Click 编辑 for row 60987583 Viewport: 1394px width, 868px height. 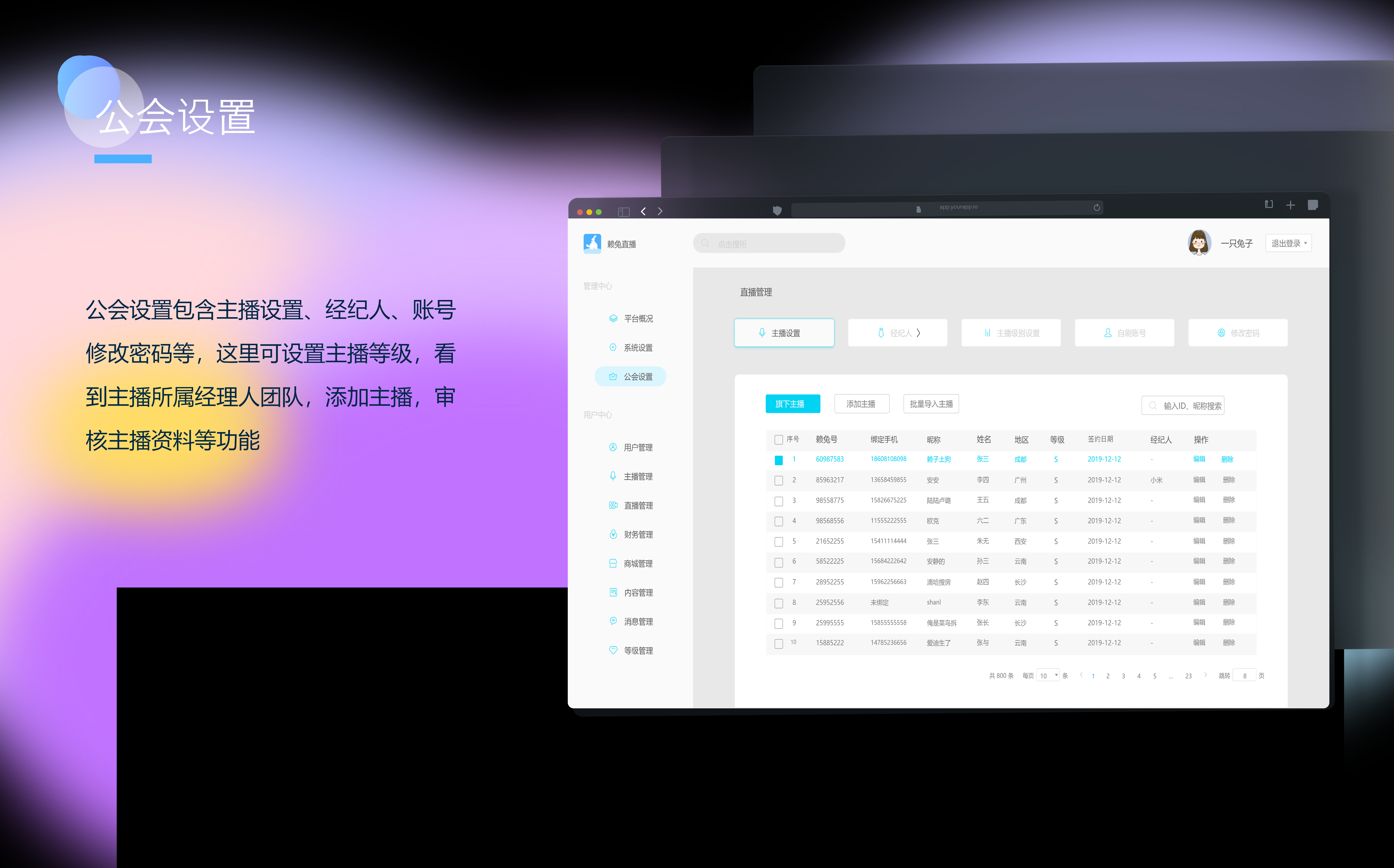pyautogui.click(x=1199, y=459)
